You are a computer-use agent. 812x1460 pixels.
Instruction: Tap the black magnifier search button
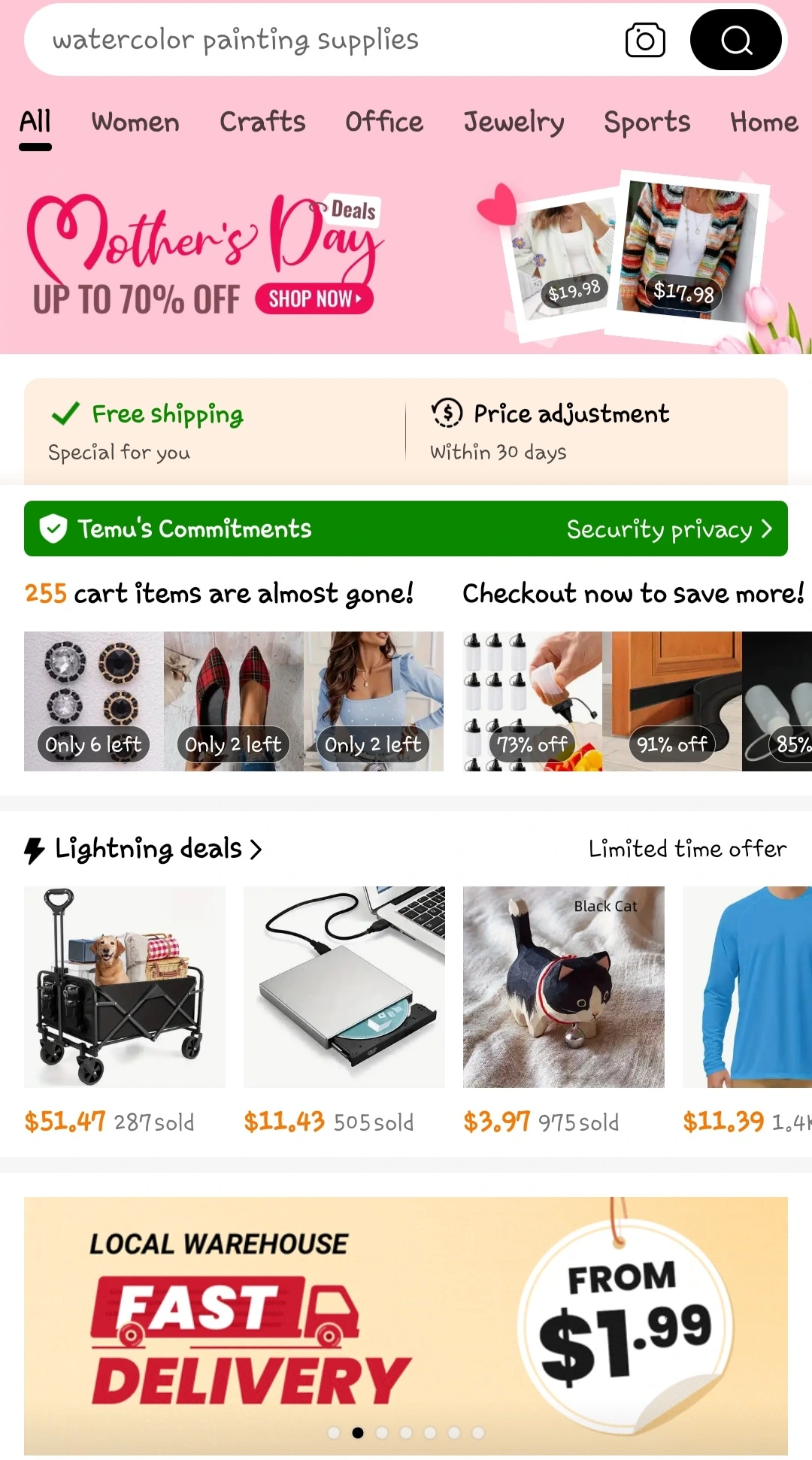(736, 40)
